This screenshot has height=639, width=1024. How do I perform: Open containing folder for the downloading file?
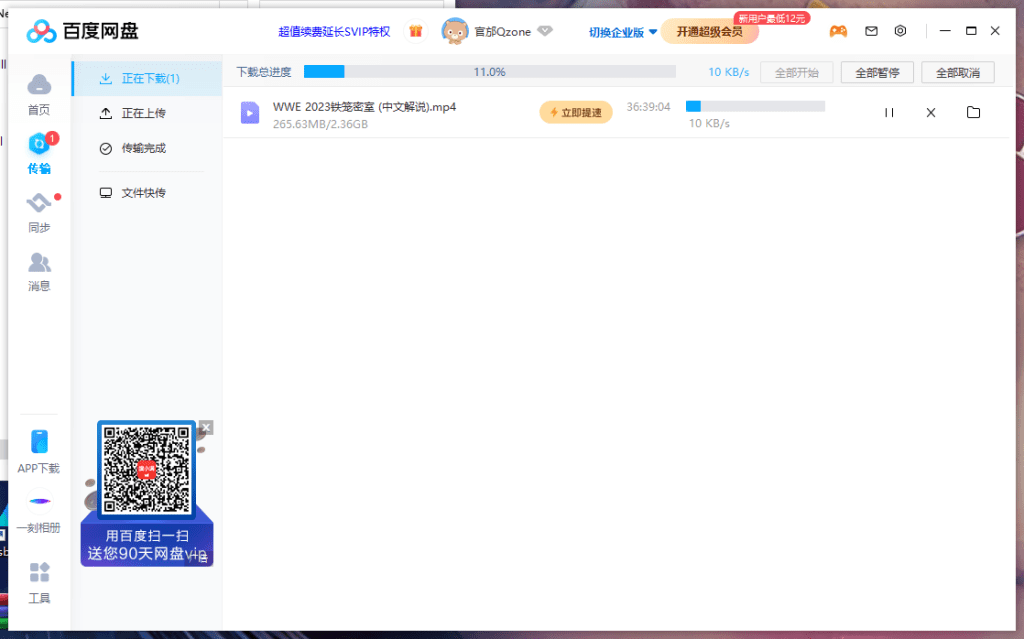click(x=973, y=113)
